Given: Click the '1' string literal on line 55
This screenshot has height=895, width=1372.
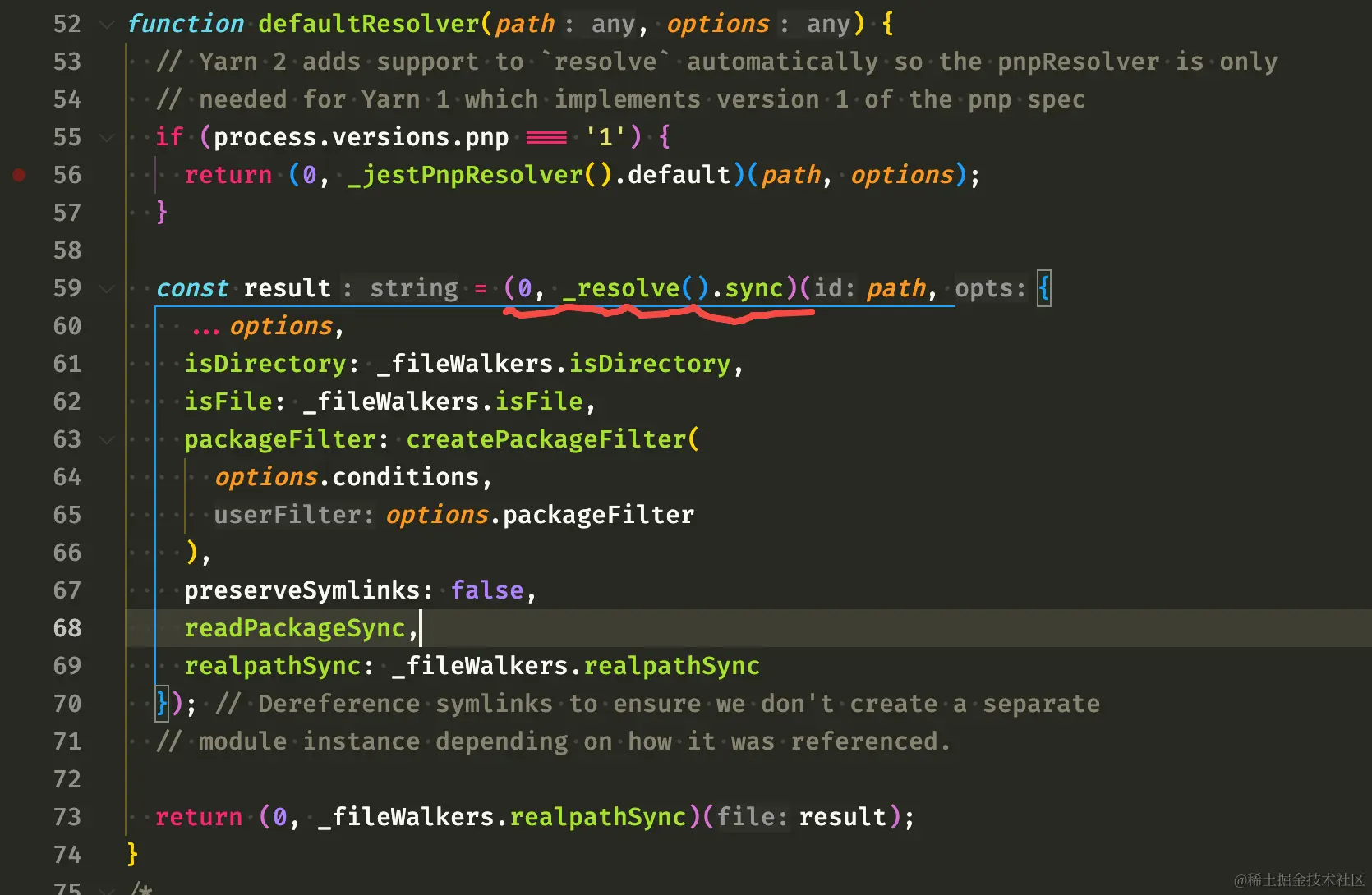Looking at the screenshot, I should tap(605, 137).
